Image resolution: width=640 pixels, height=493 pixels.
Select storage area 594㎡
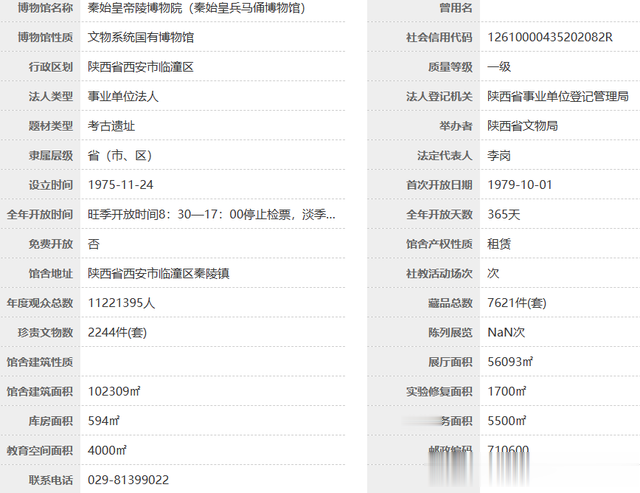coord(103,421)
